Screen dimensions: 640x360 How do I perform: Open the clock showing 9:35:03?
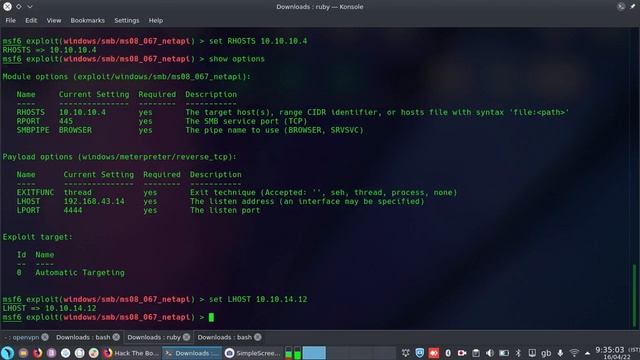tap(617, 353)
